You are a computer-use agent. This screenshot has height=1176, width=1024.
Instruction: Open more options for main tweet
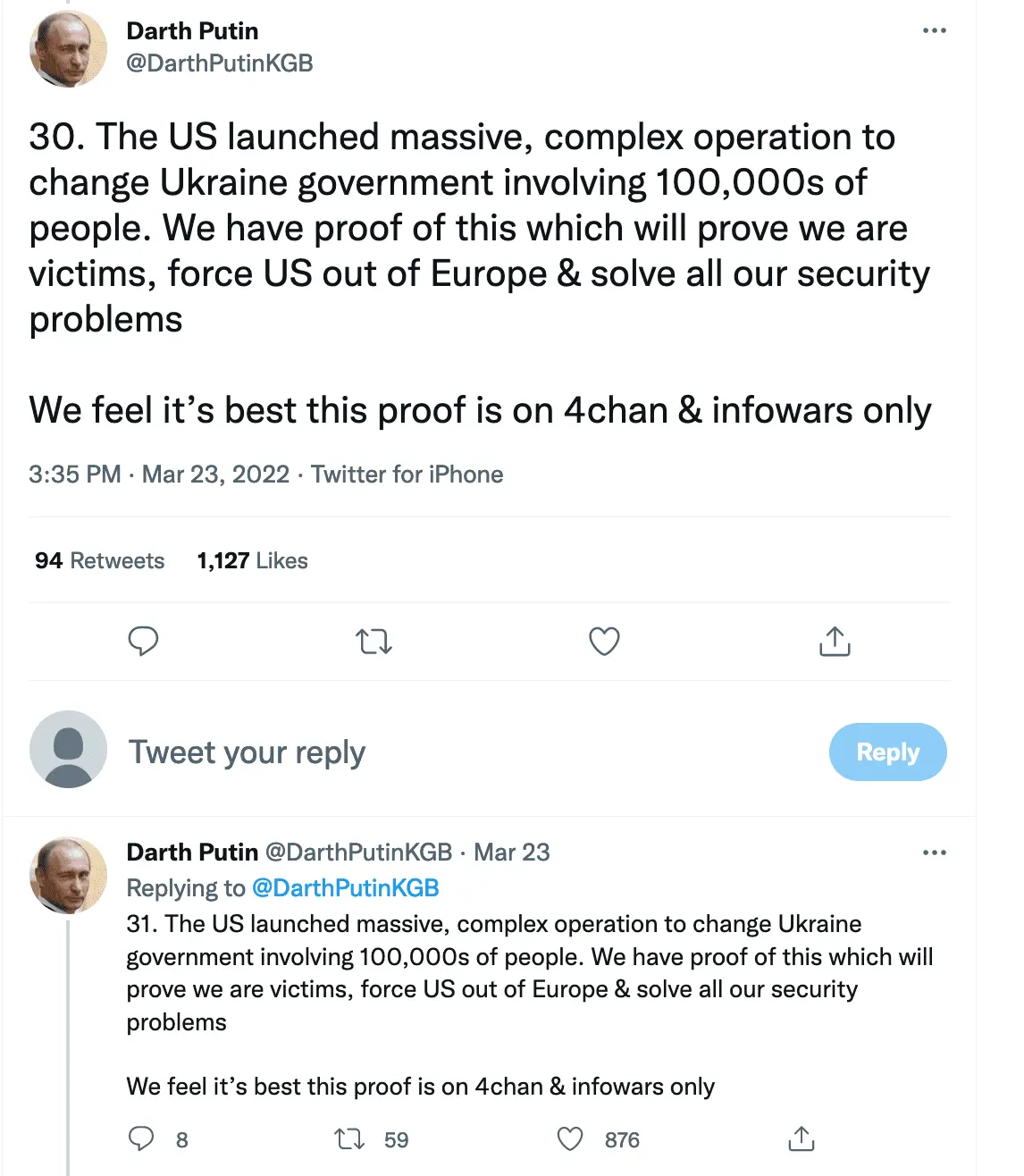934,30
